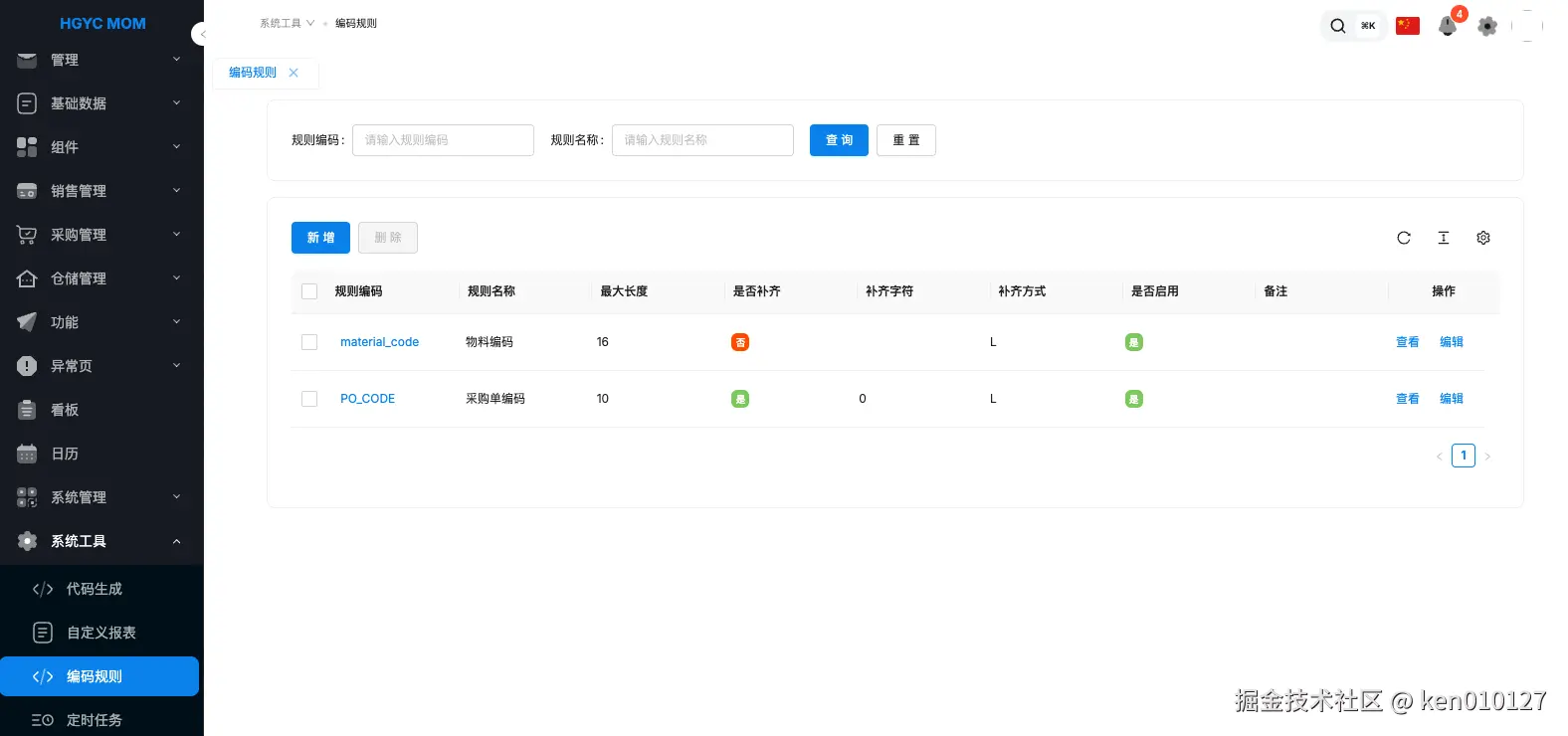1568x736 pixels.
Task: Check the PO_CODE row checkbox
Action: [x=309, y=399]
